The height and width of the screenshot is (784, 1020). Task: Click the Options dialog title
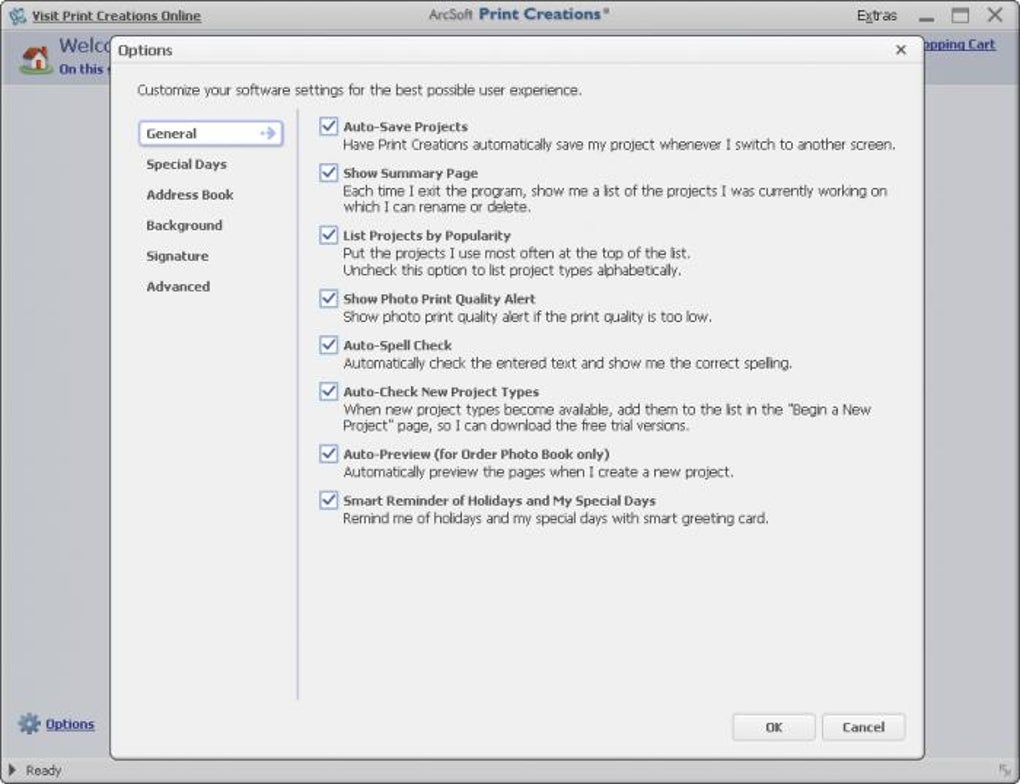coord(145,50)
